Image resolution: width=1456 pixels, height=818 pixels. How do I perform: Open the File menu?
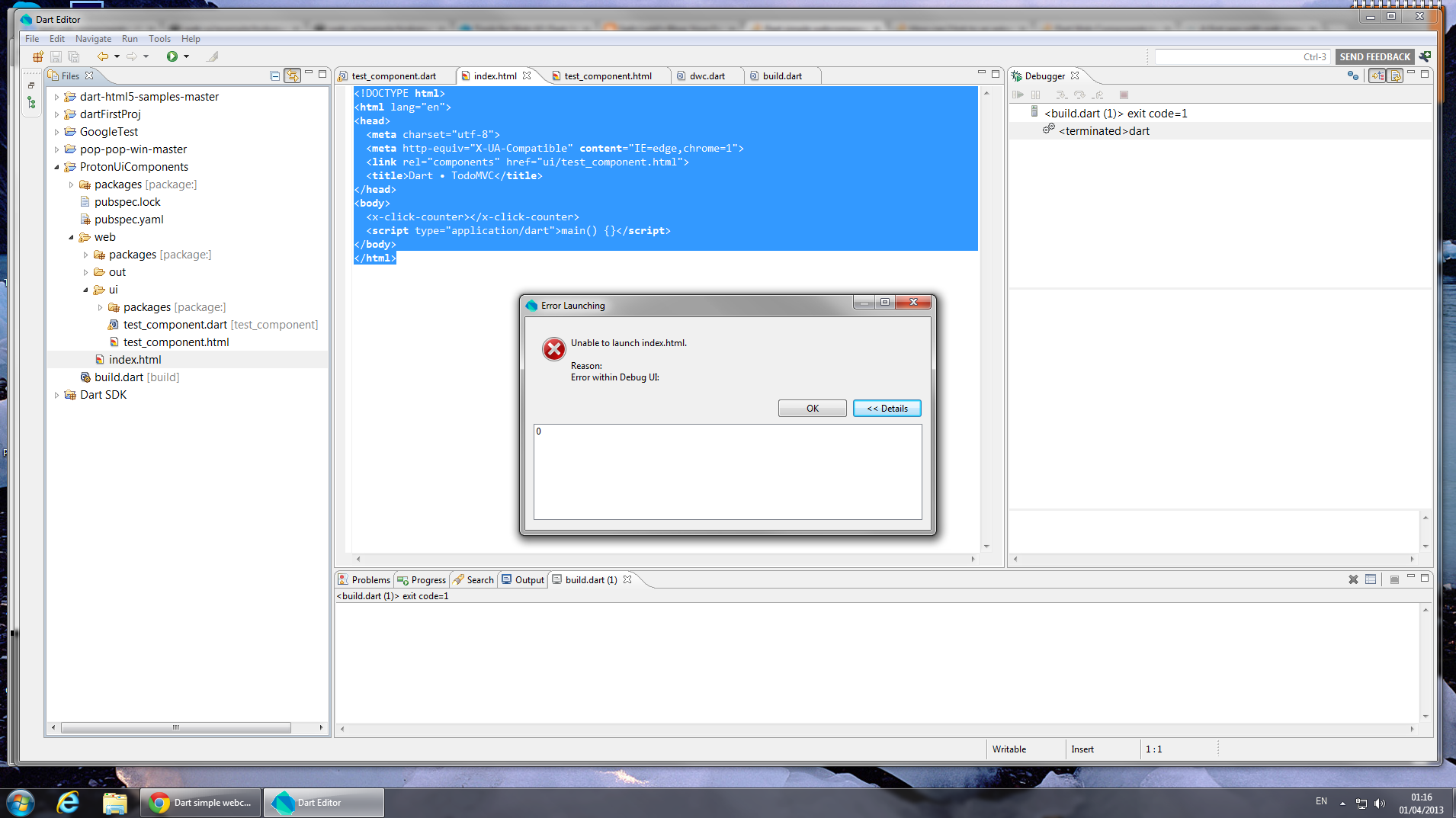tap(32, 39)
